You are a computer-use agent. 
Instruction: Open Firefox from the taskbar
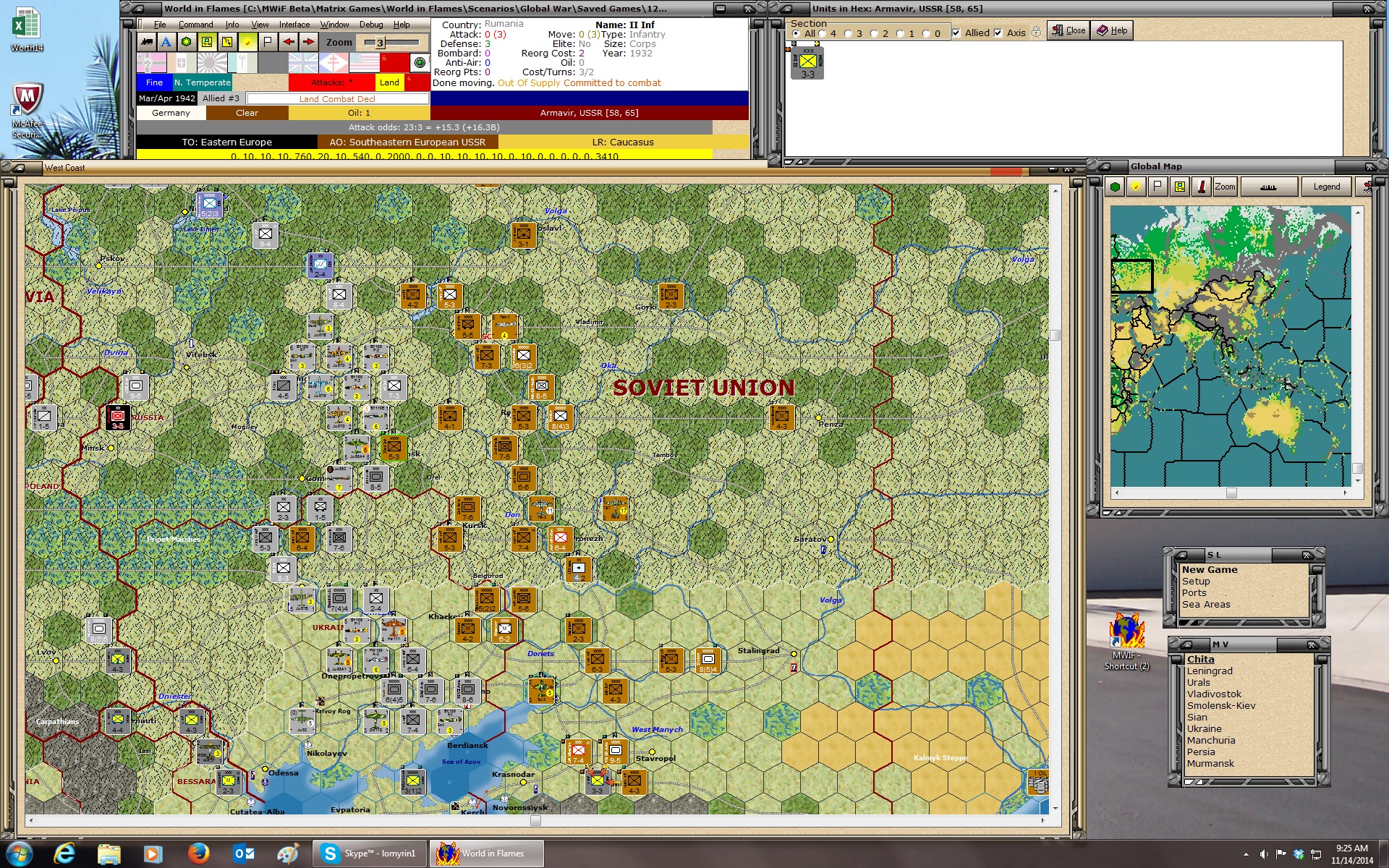(x=198, y=854)
